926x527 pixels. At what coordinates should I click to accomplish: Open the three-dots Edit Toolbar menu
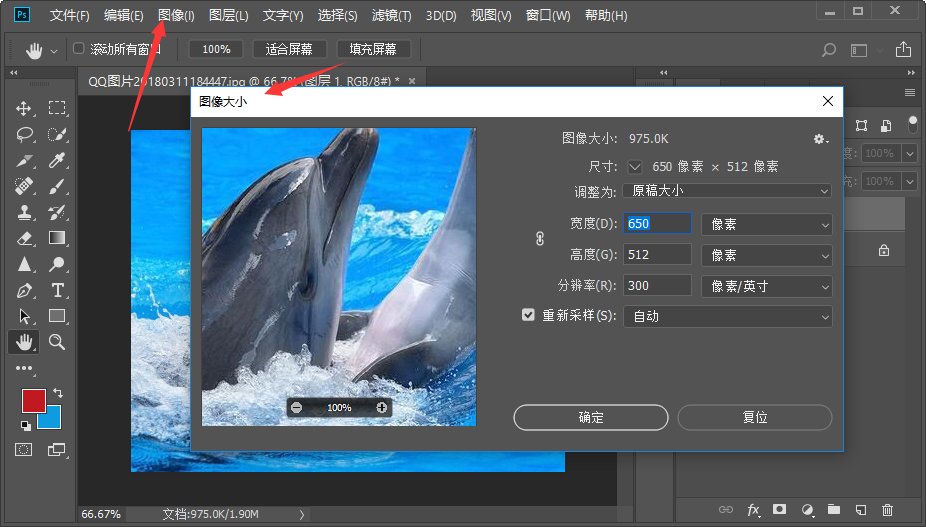click(24, 368)
